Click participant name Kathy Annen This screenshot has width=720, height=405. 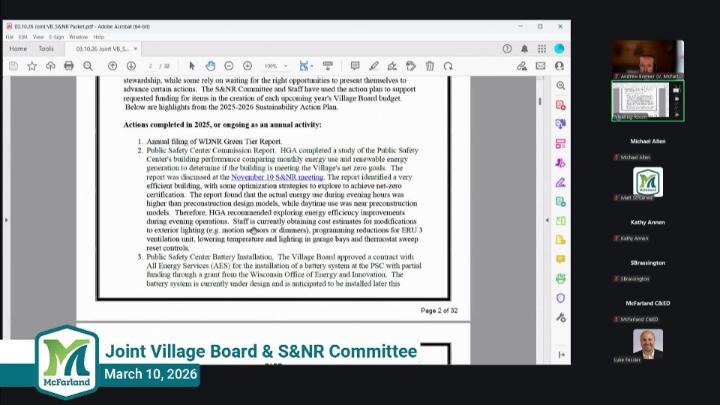648,222
